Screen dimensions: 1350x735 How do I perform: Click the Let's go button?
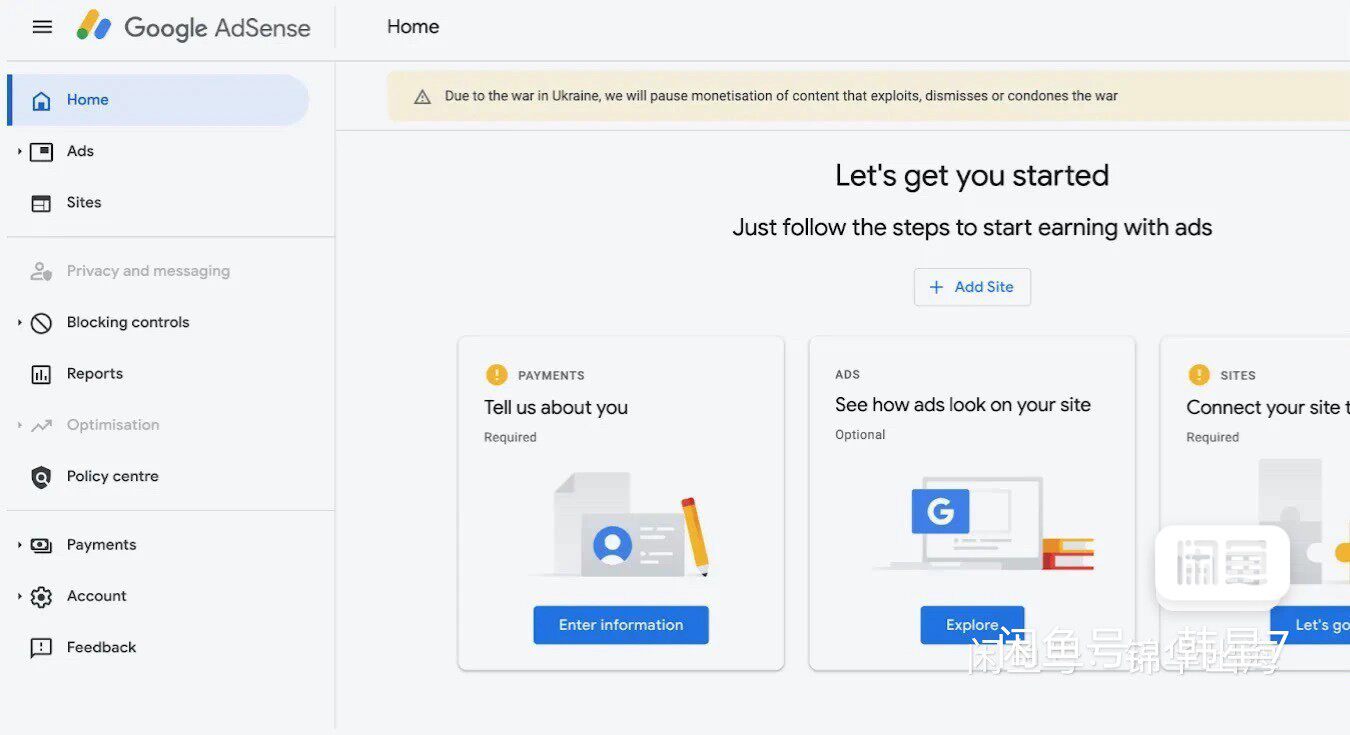click(x=1310, y=625)
